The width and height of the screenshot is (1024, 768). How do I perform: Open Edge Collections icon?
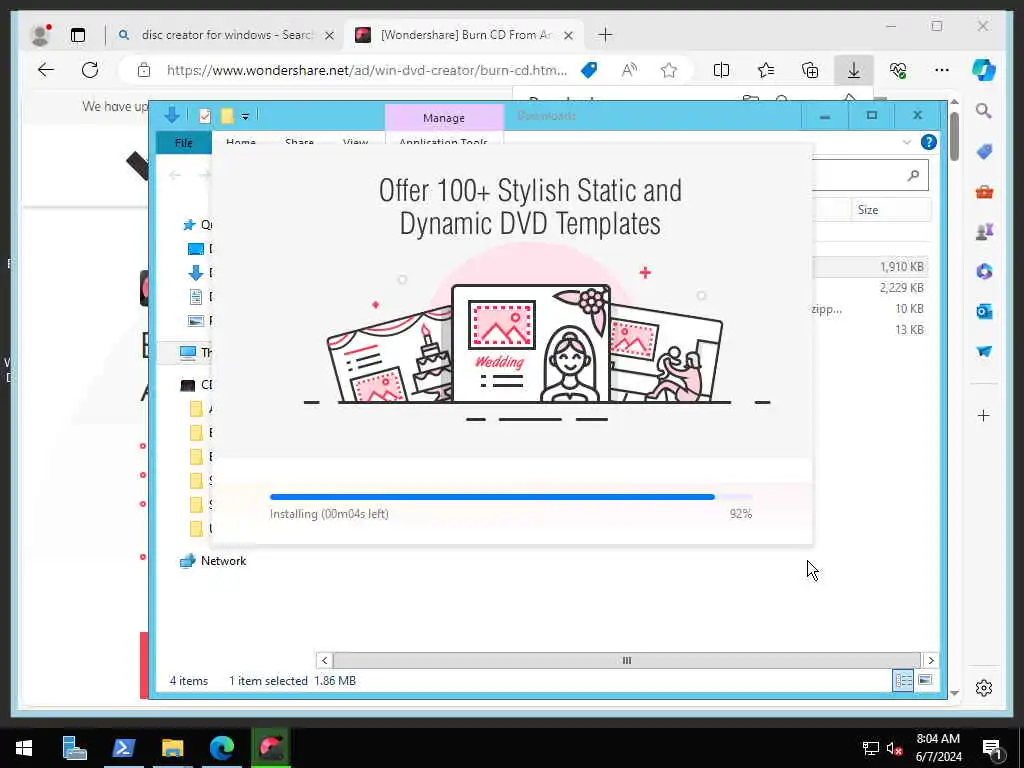point(810,70)
